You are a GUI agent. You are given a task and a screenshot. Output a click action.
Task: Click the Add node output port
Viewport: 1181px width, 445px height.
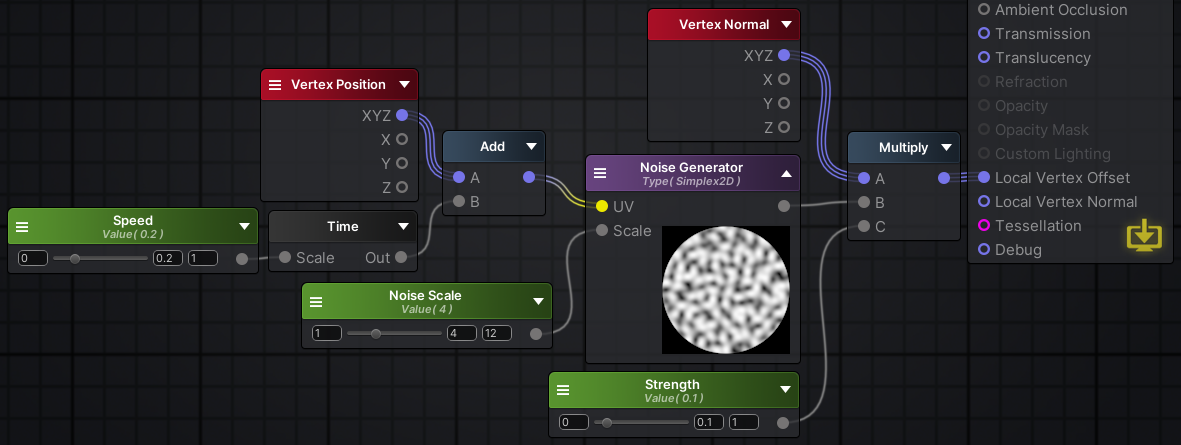(x=528, y=178)
